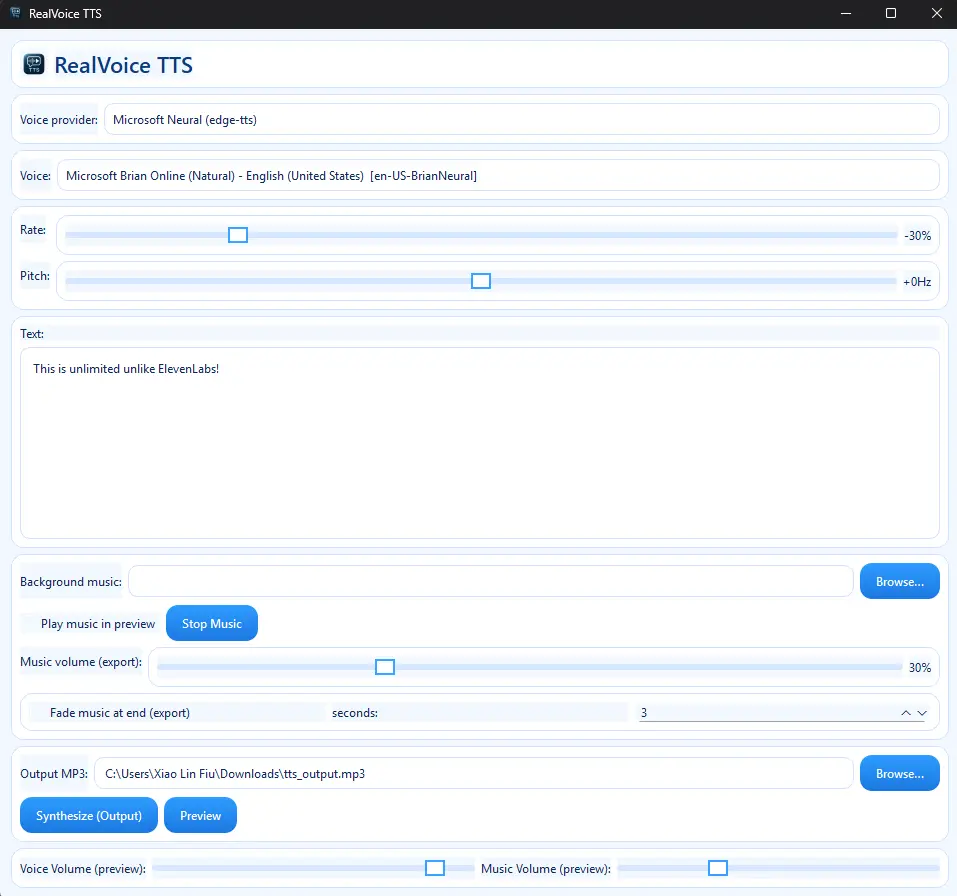The width and height of the screenshot is (957, 896).
Task: Click the 30% music volume value
Action: (x=920, y=668)
